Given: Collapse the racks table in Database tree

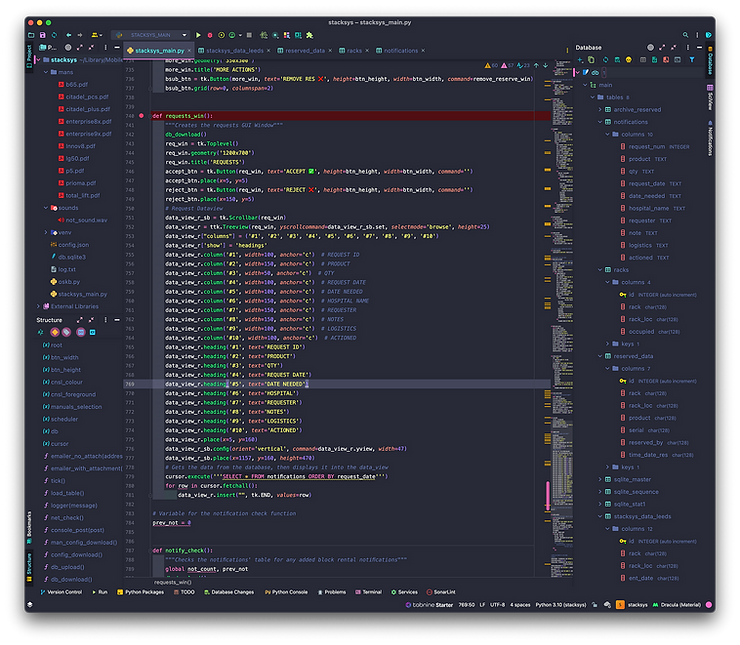Looking at the screenshot, I should pos(600,270).
